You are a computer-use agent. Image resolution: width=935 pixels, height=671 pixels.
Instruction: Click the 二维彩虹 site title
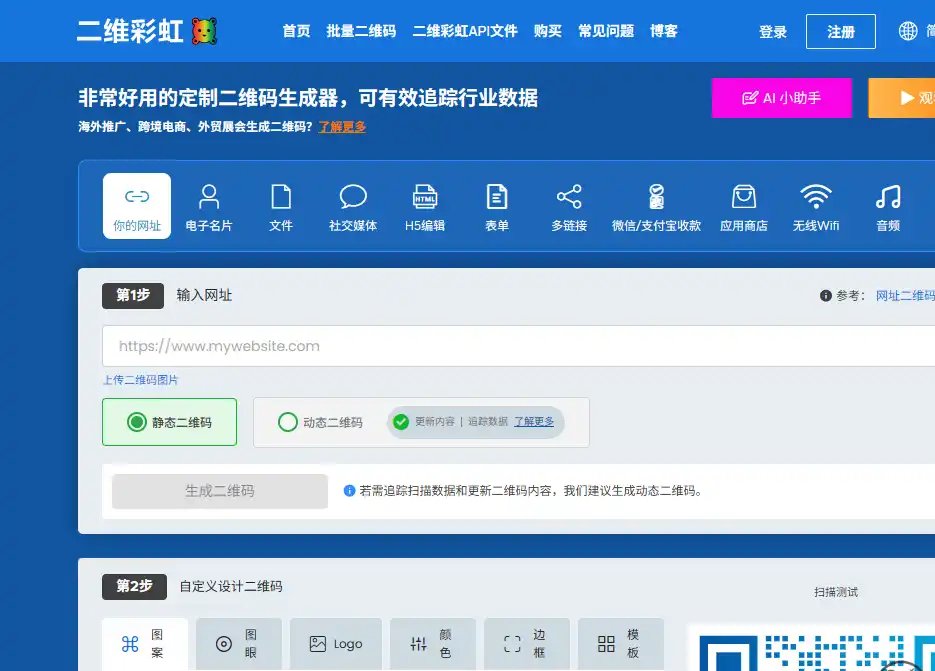(x=130, y=31)
